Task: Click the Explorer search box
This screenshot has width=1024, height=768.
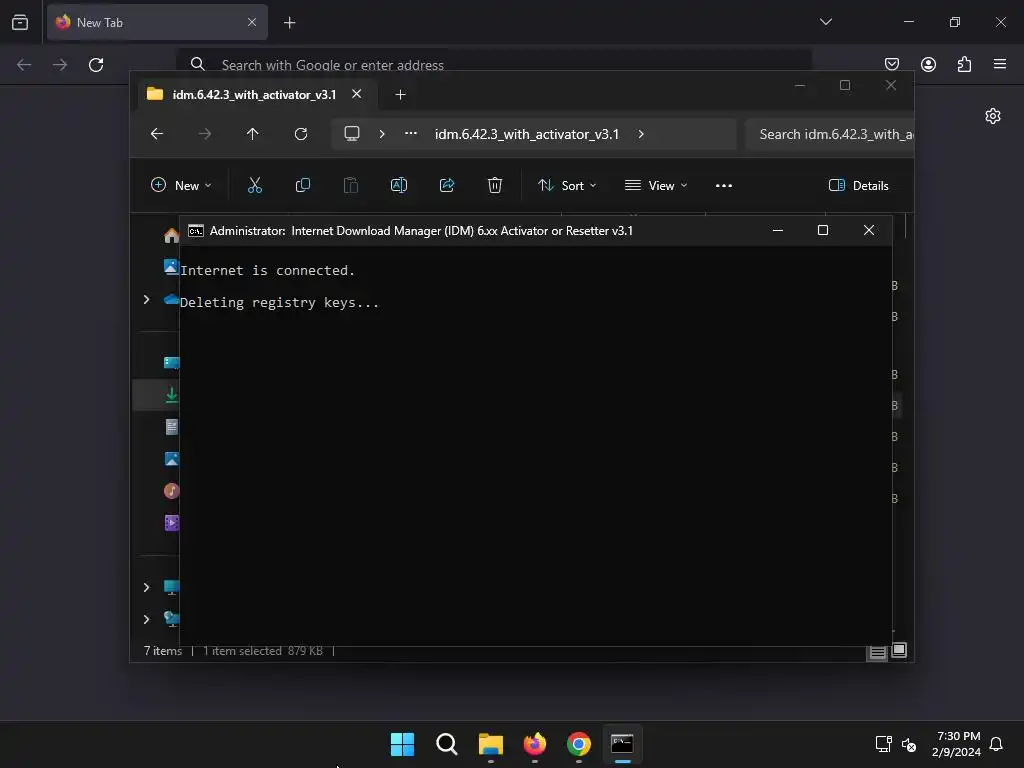Action: [830, 134]
